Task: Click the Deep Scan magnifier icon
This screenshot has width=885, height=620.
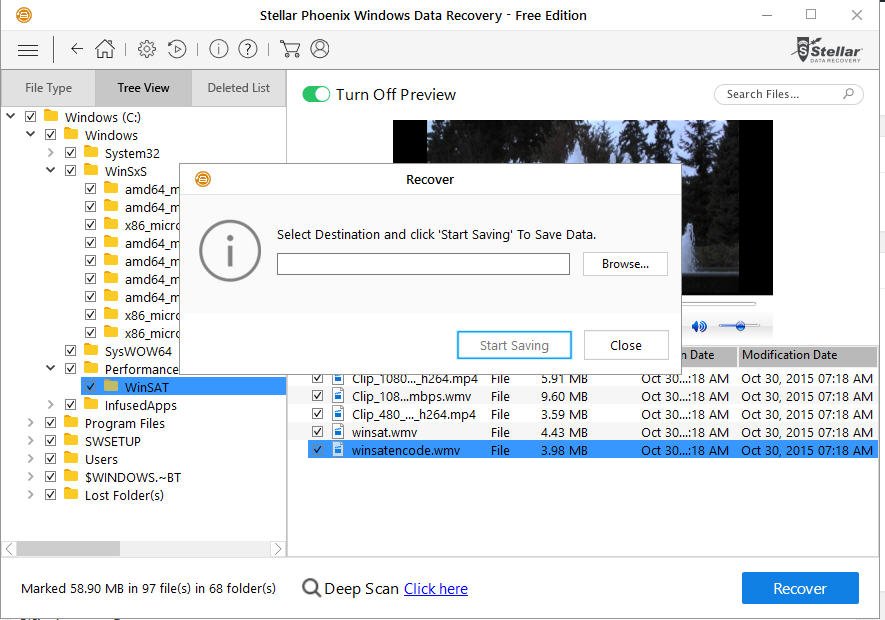Action: click(311, 588)
